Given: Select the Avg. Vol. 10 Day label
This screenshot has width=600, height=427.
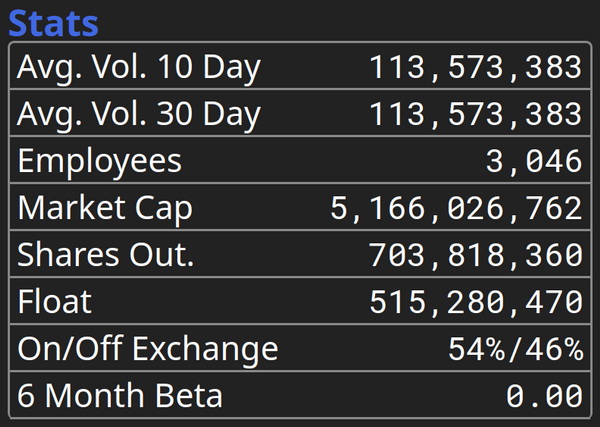Looking at the screenshot, I should pyautogui.click(x=138, y=67).
